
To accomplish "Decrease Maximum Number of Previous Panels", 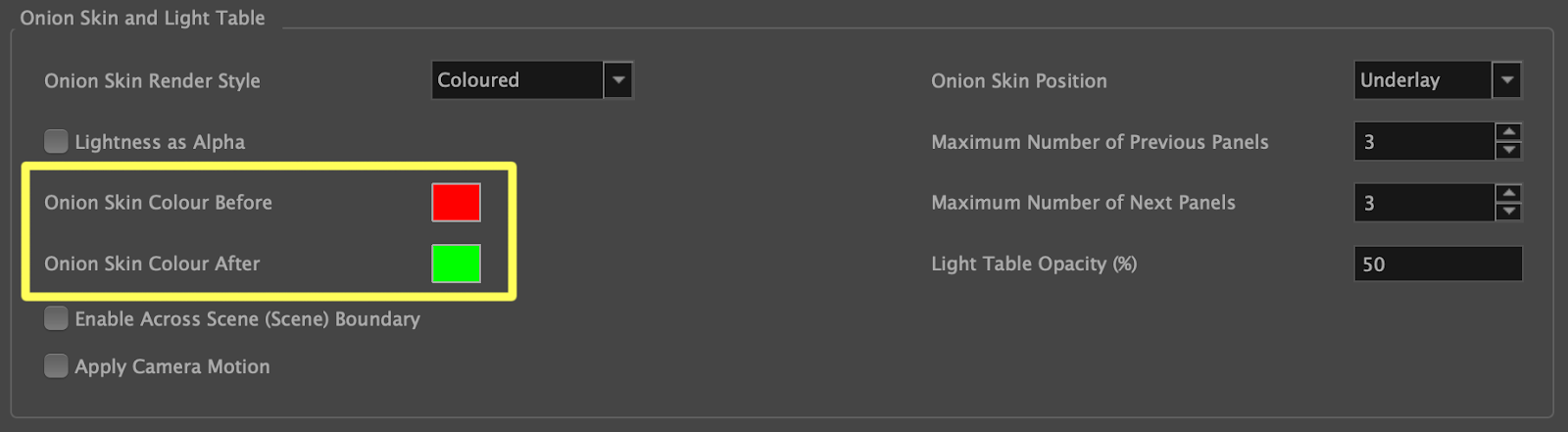I will tap(1509, 151).
